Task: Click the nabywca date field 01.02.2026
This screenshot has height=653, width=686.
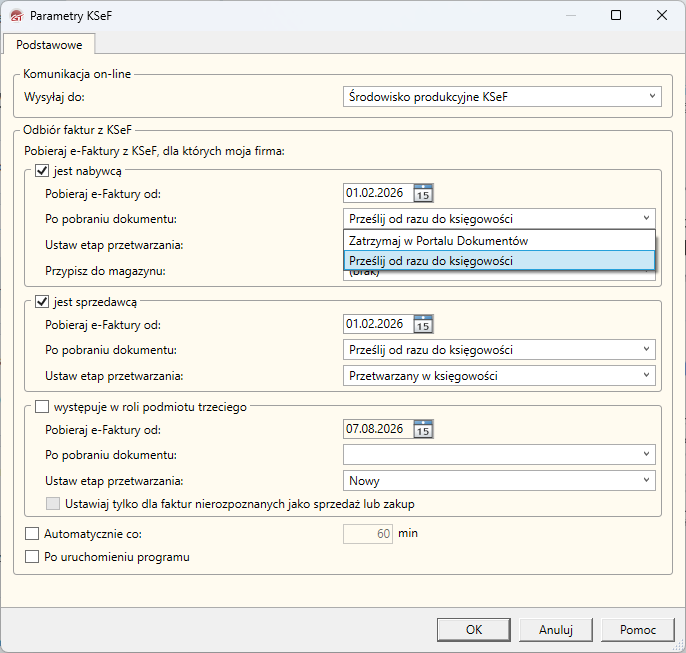Action: click(x=378, y=193)
